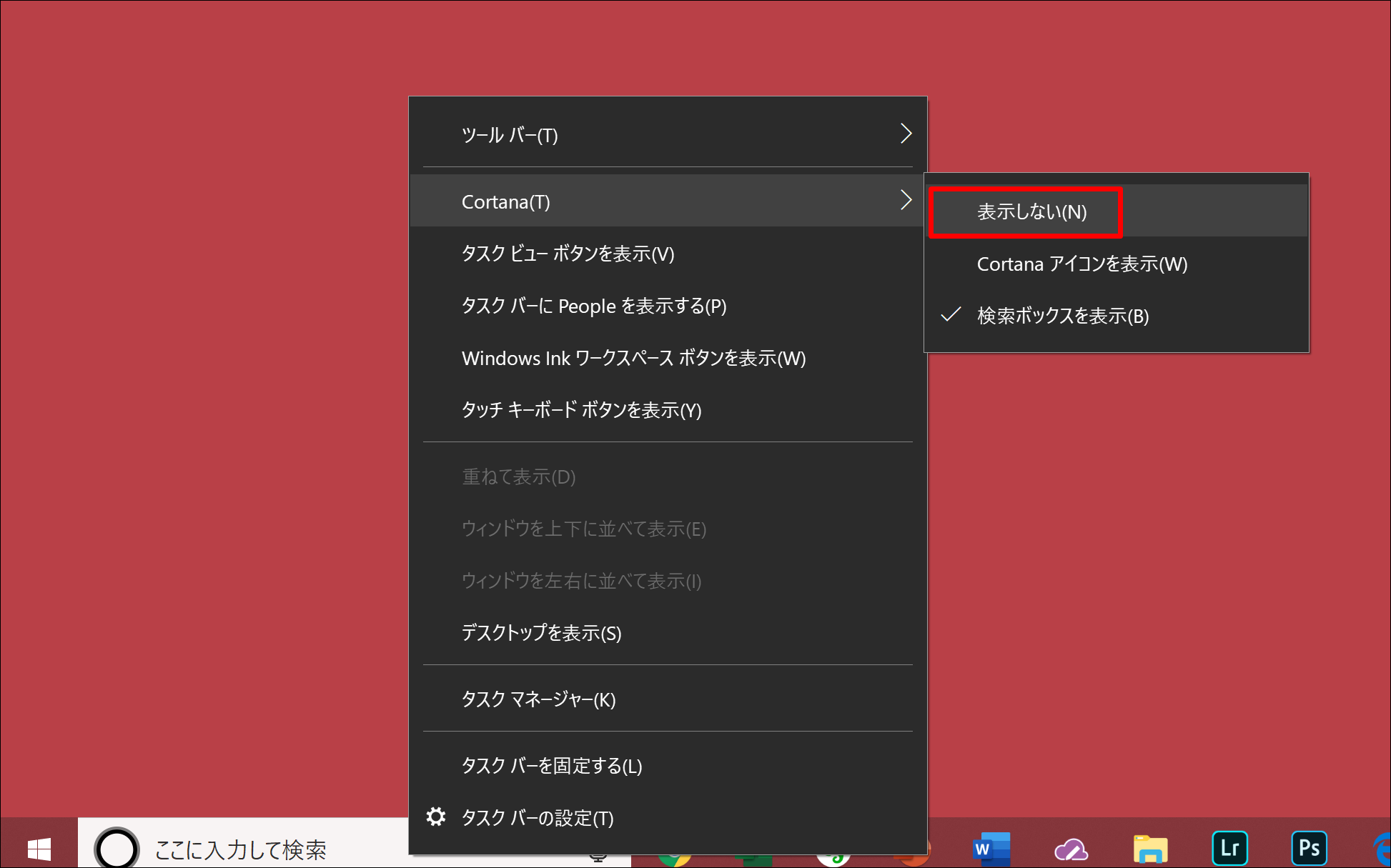
Task: Launch Photoshop from the taskbar
Action: point(1309,848)
